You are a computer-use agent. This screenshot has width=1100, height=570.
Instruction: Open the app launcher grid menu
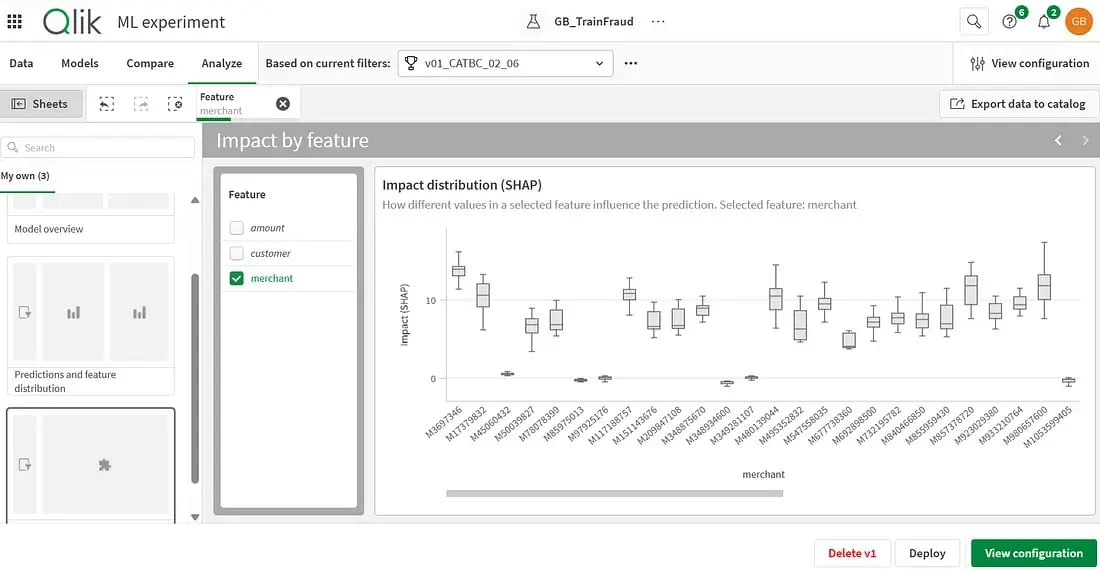[x=14, y=21]
